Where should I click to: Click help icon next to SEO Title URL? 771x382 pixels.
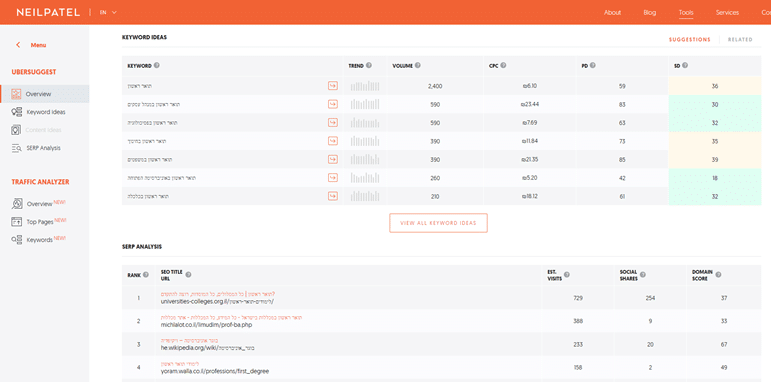click(x=188, y=275)
